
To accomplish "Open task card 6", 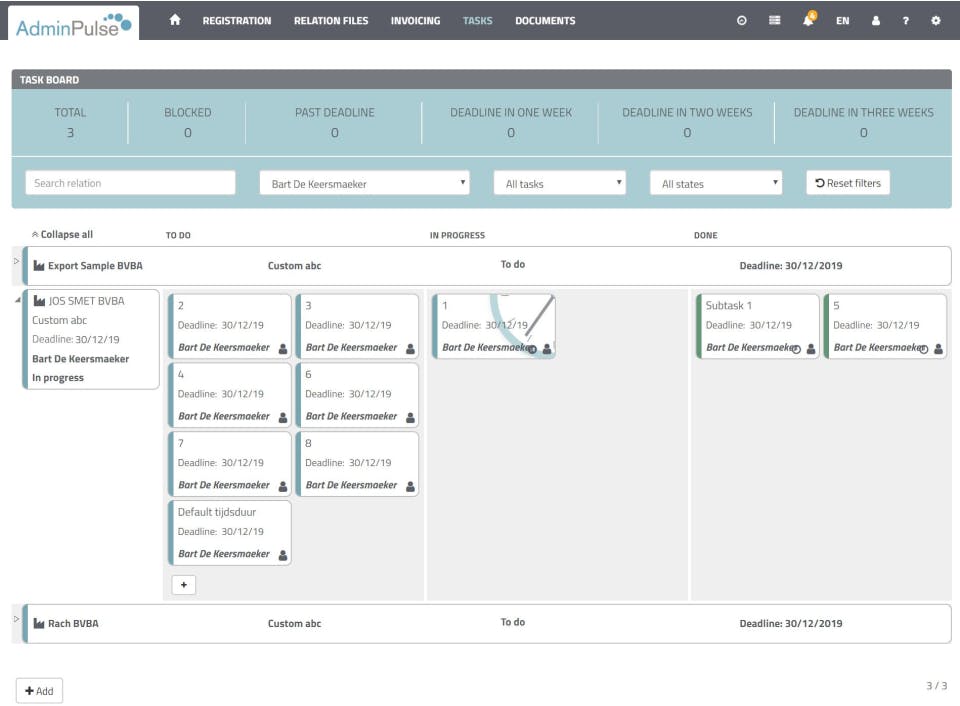I will 357,395.
